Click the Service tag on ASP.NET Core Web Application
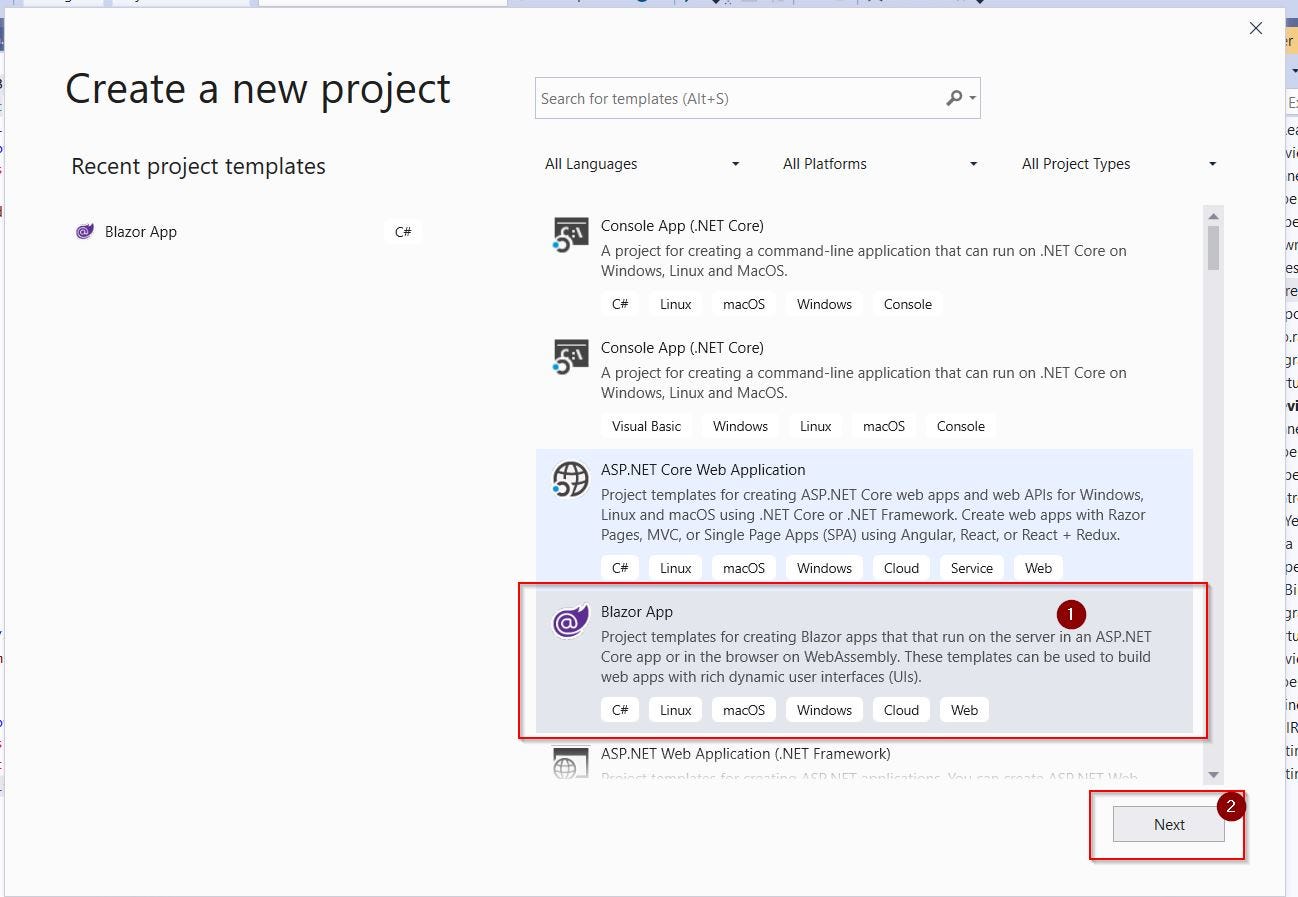The height and width of the screenshot is (897, 1298). tap(971, 567)
